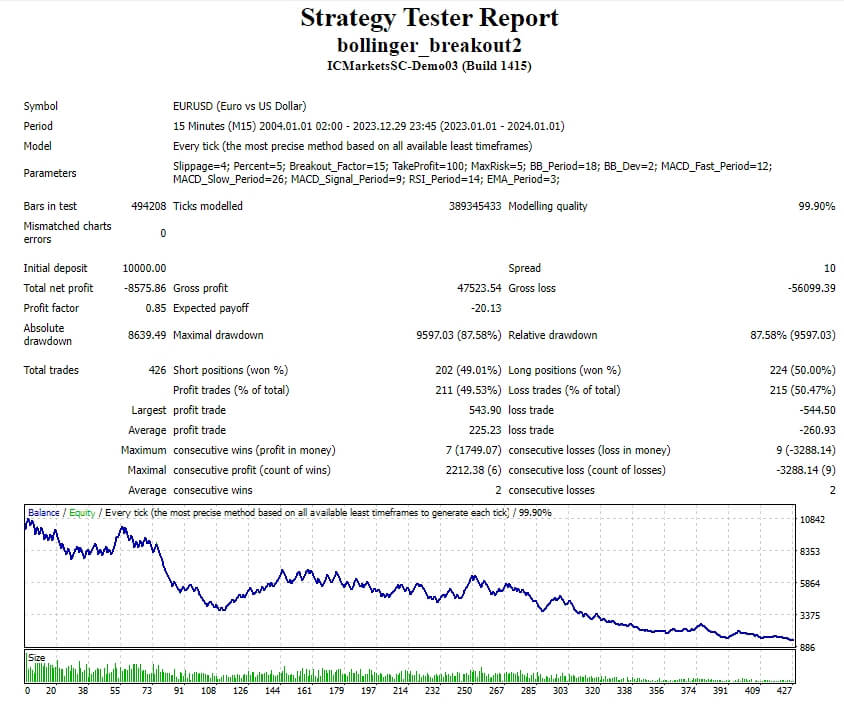Viewport: 844px width, 704px height.
Task: Click the average loss trade value -260.93
Action: pos(817,430)
